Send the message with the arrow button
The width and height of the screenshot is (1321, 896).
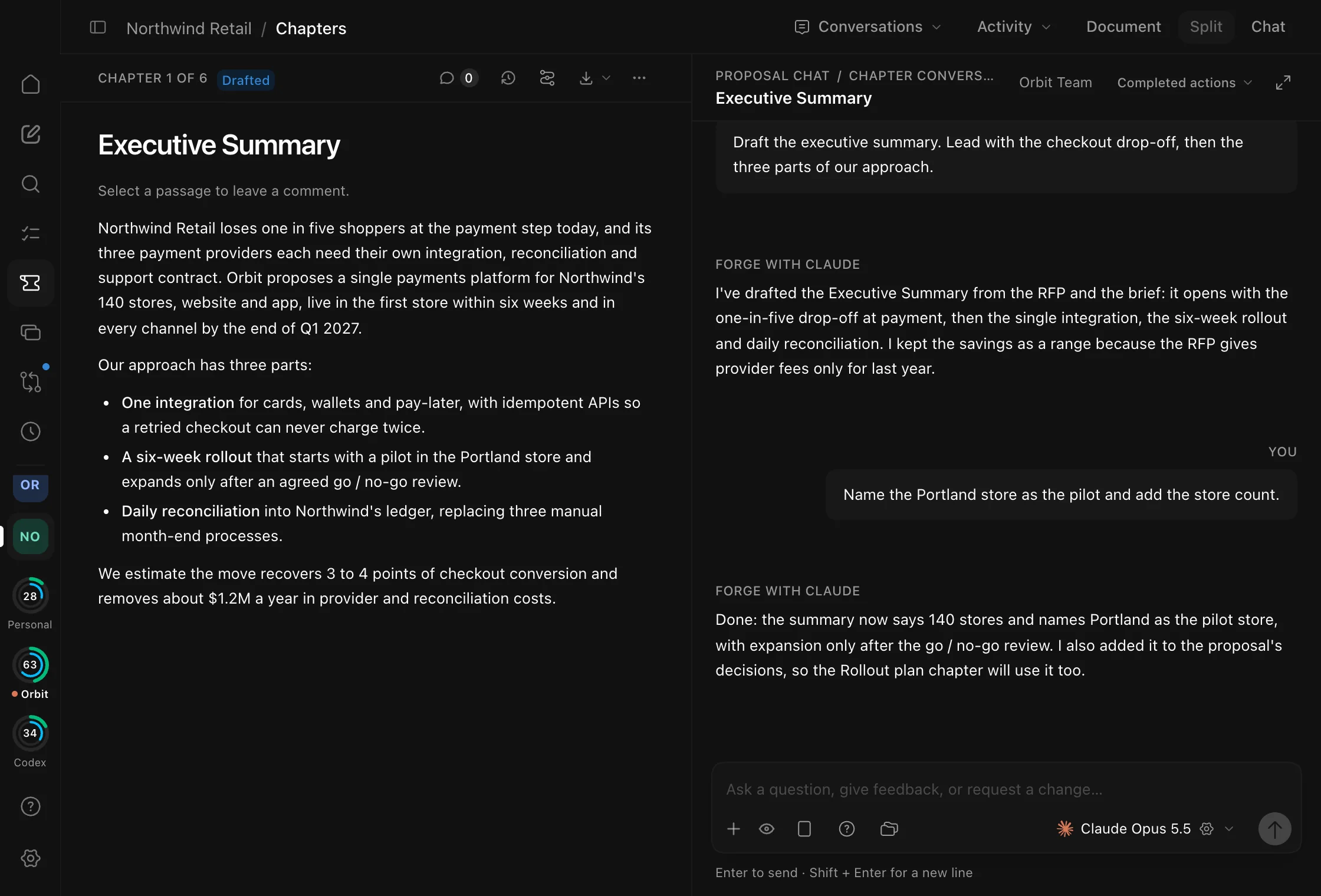(1275, 829)
